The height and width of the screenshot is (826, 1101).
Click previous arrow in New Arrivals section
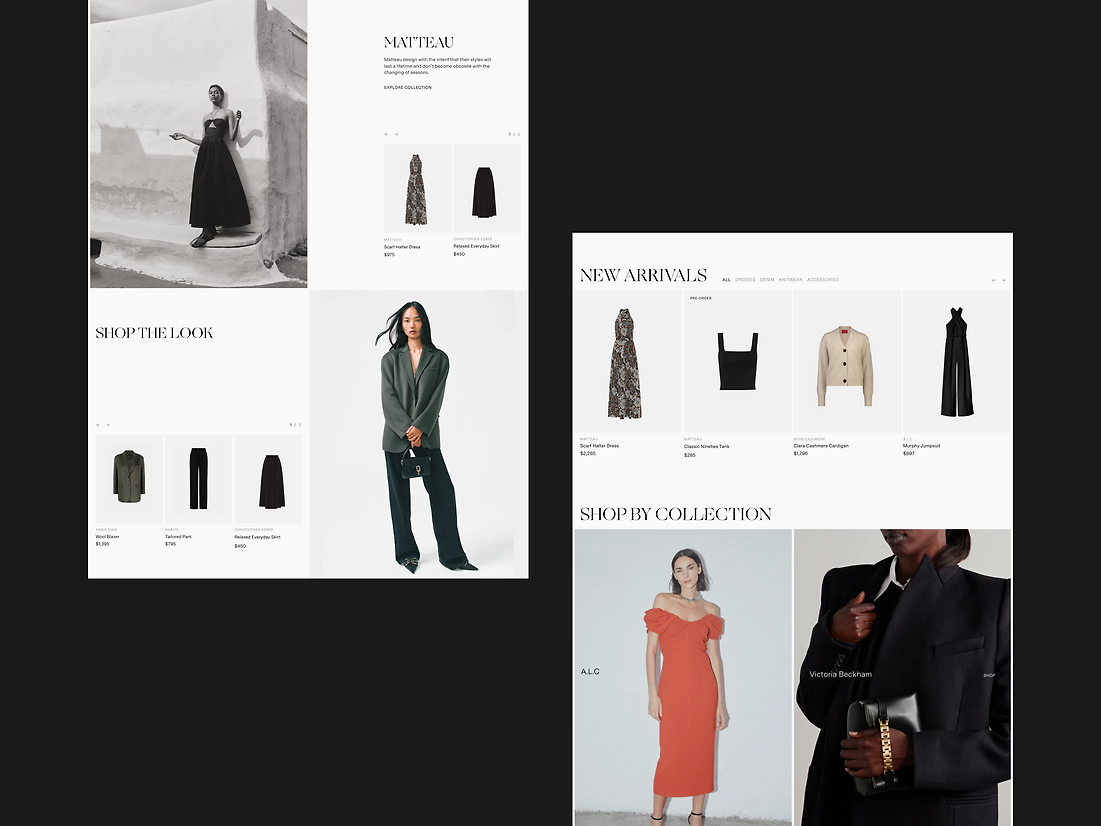pos(993,280)
